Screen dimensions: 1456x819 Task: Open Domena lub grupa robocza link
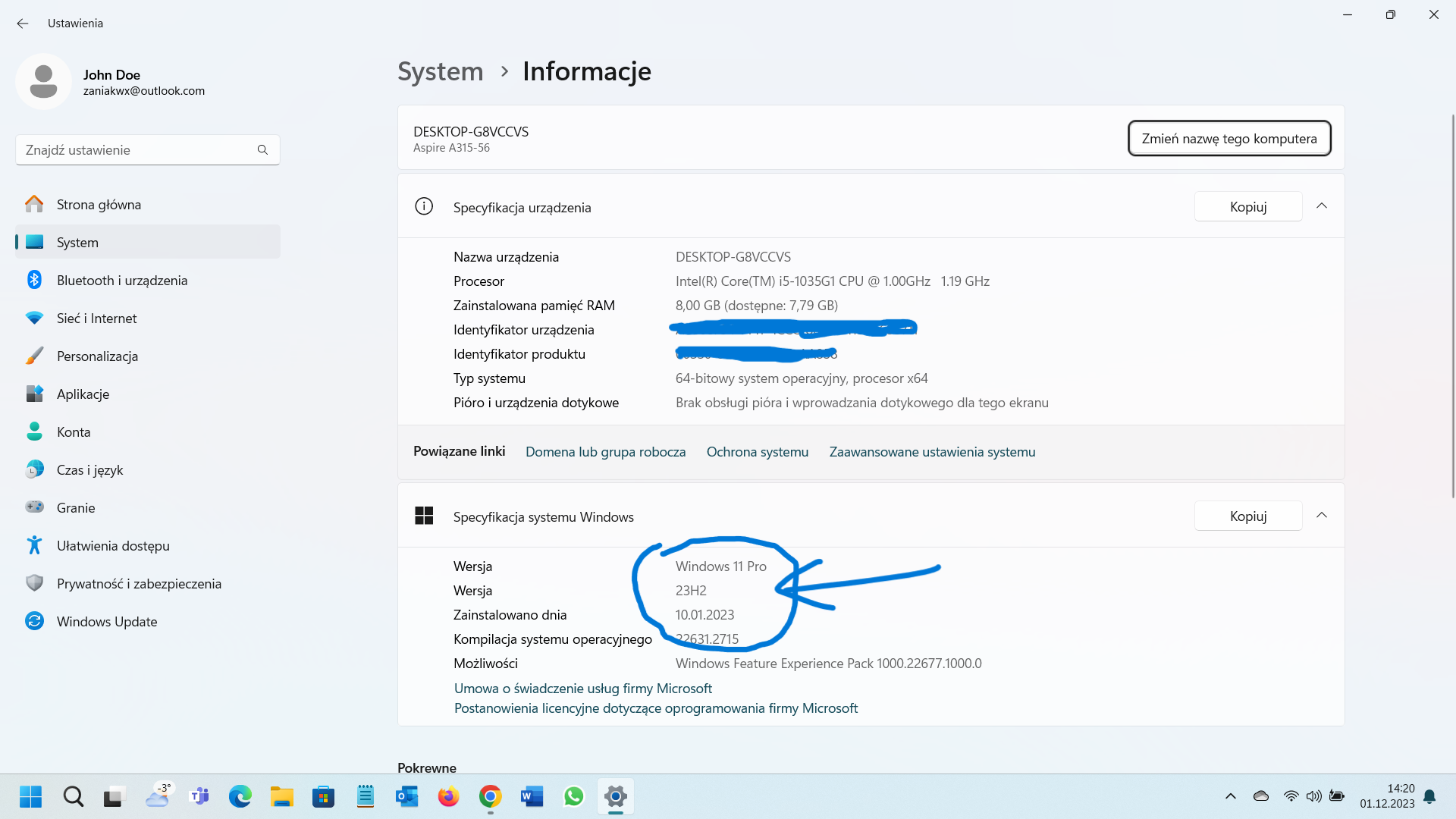pos(605,452)
